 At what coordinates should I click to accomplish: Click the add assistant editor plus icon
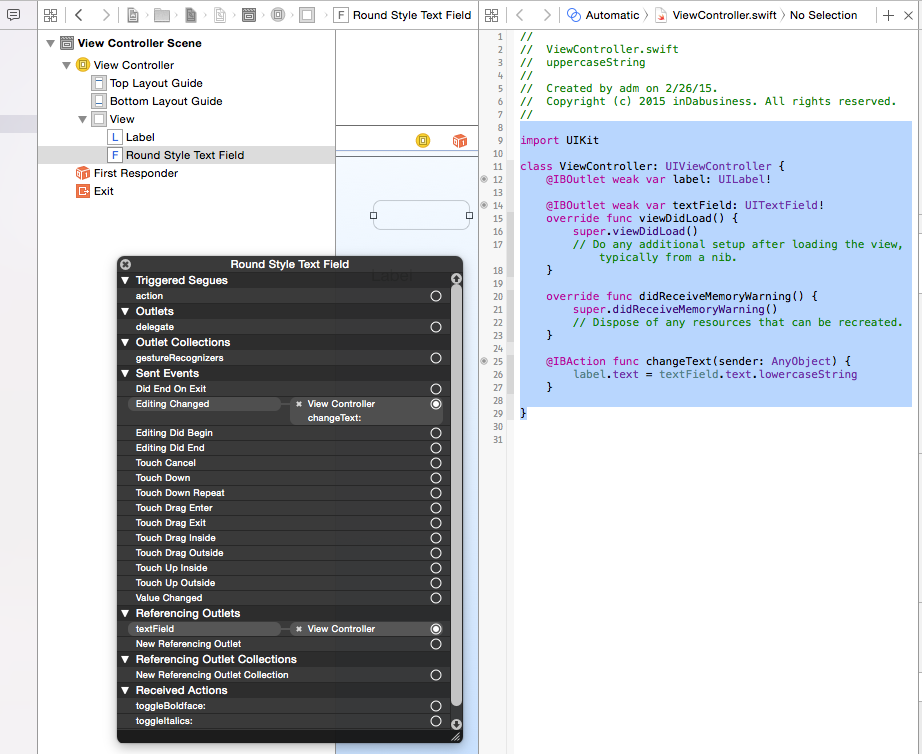[x=888, y=15]
